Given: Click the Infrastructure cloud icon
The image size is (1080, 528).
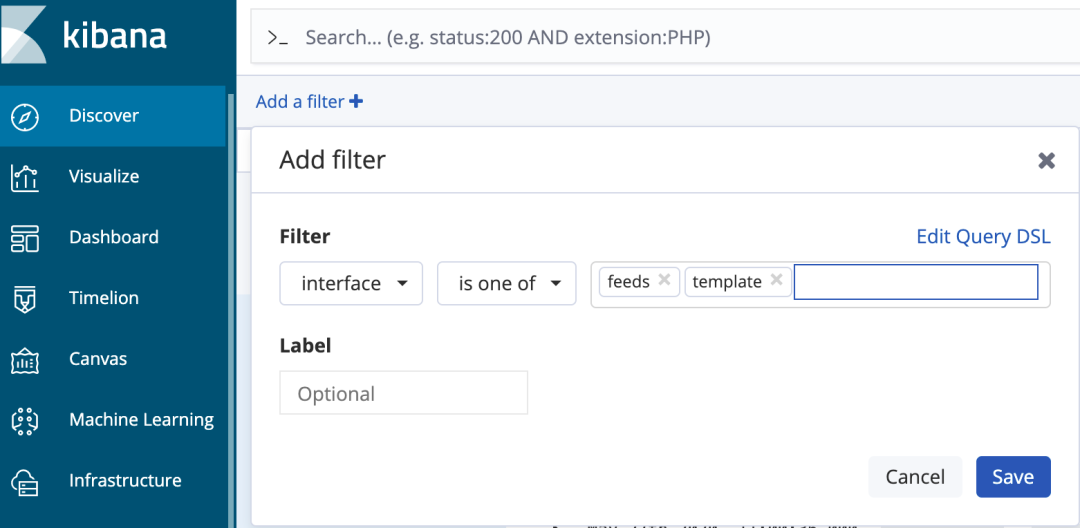Looking at the screenshot, I should [25, 481].
